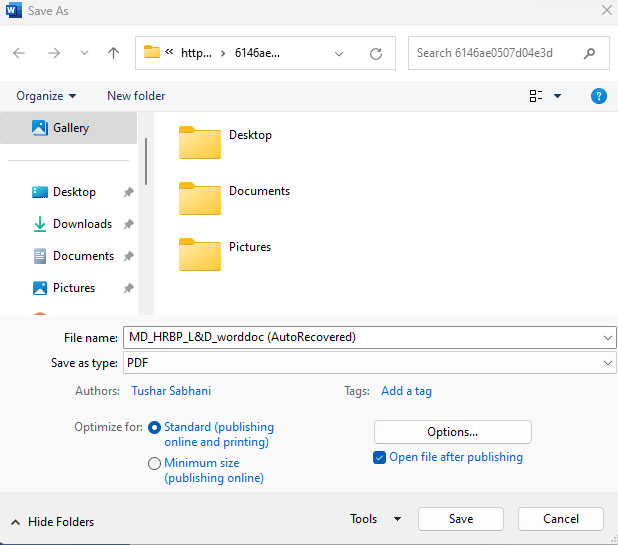Click the Cancel button
The width and height of the screenshot is (618, 545).
coord(561,519)
